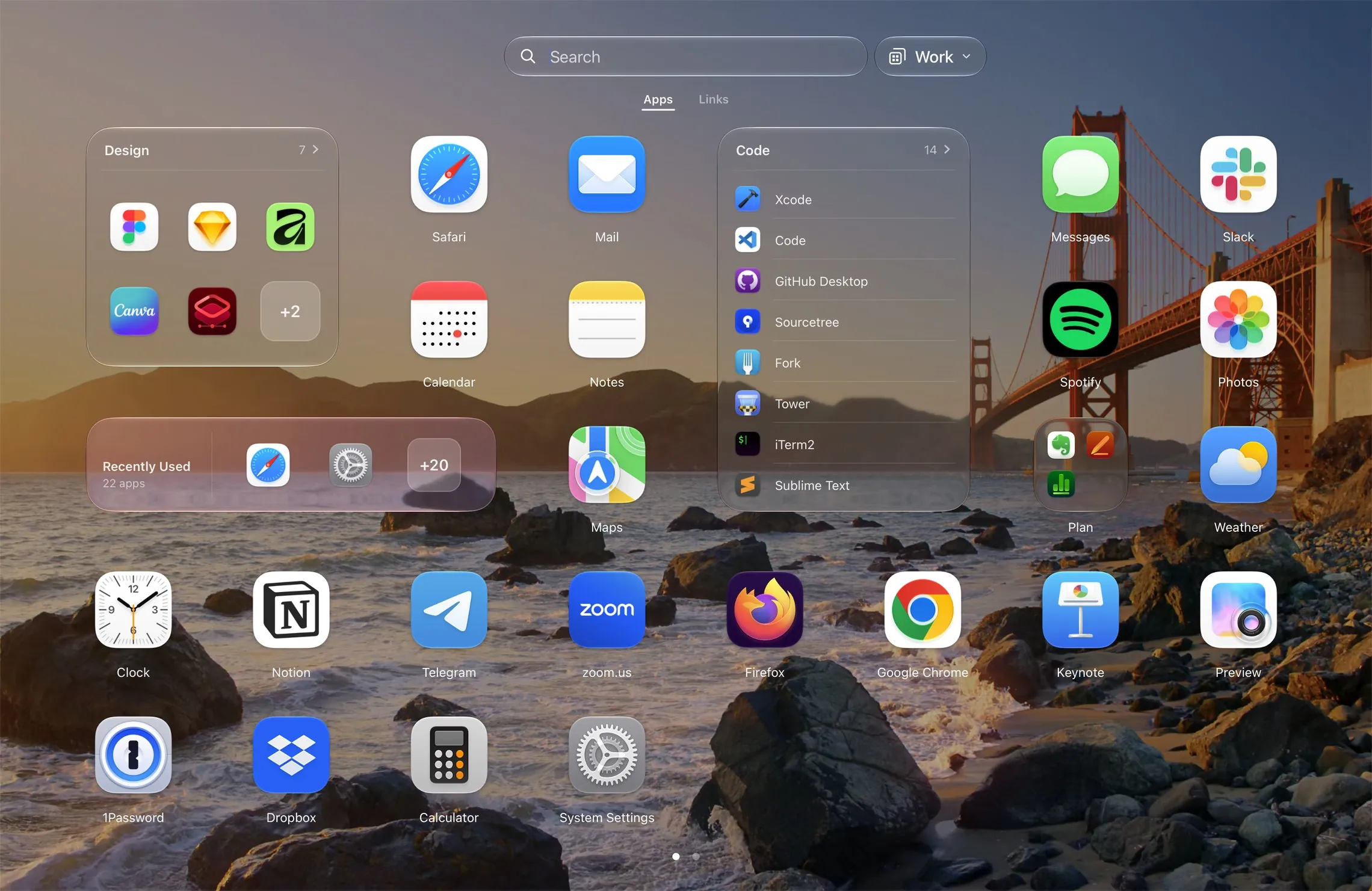
Task: Switch to the Links tab
Action: point(713,99)
